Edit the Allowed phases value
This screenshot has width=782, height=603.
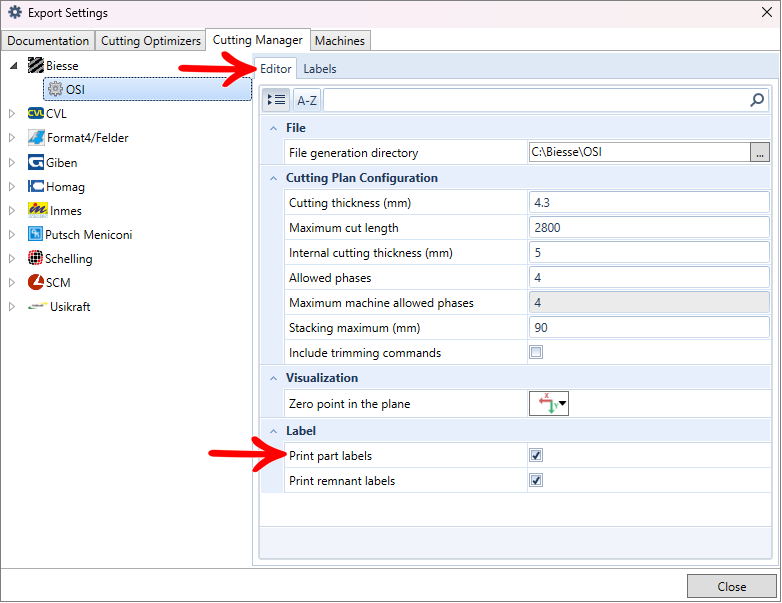click(x=649, y=277)
